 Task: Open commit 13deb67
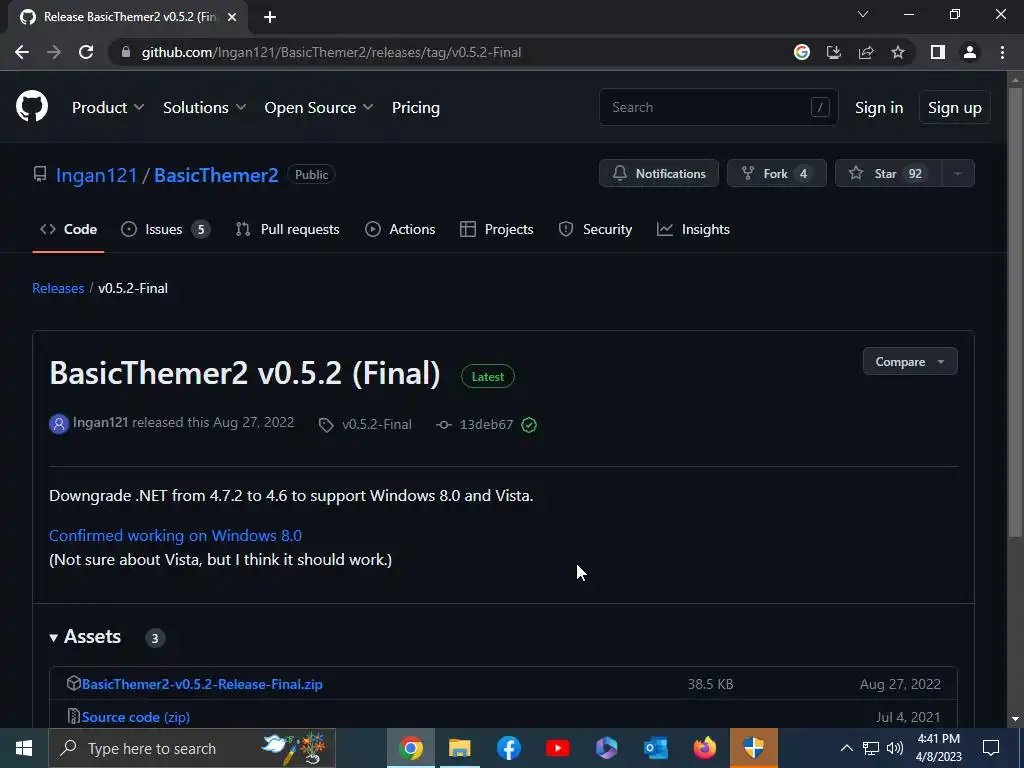pos(487,424)
